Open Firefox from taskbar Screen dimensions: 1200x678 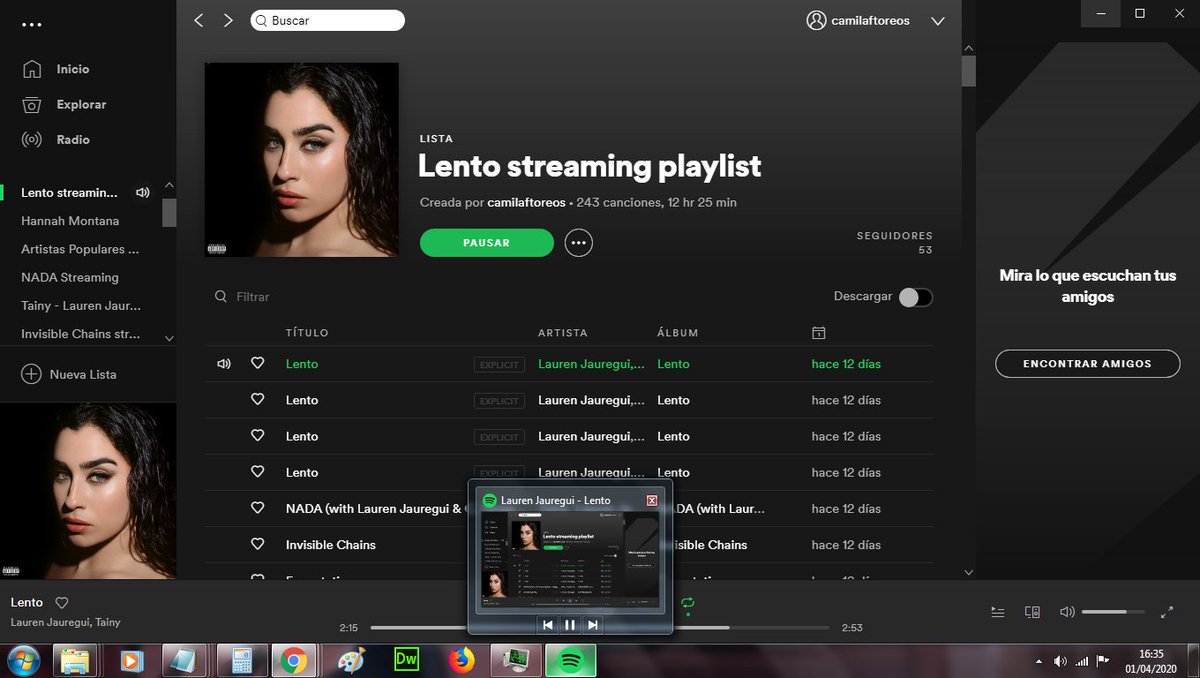[461, 660]
